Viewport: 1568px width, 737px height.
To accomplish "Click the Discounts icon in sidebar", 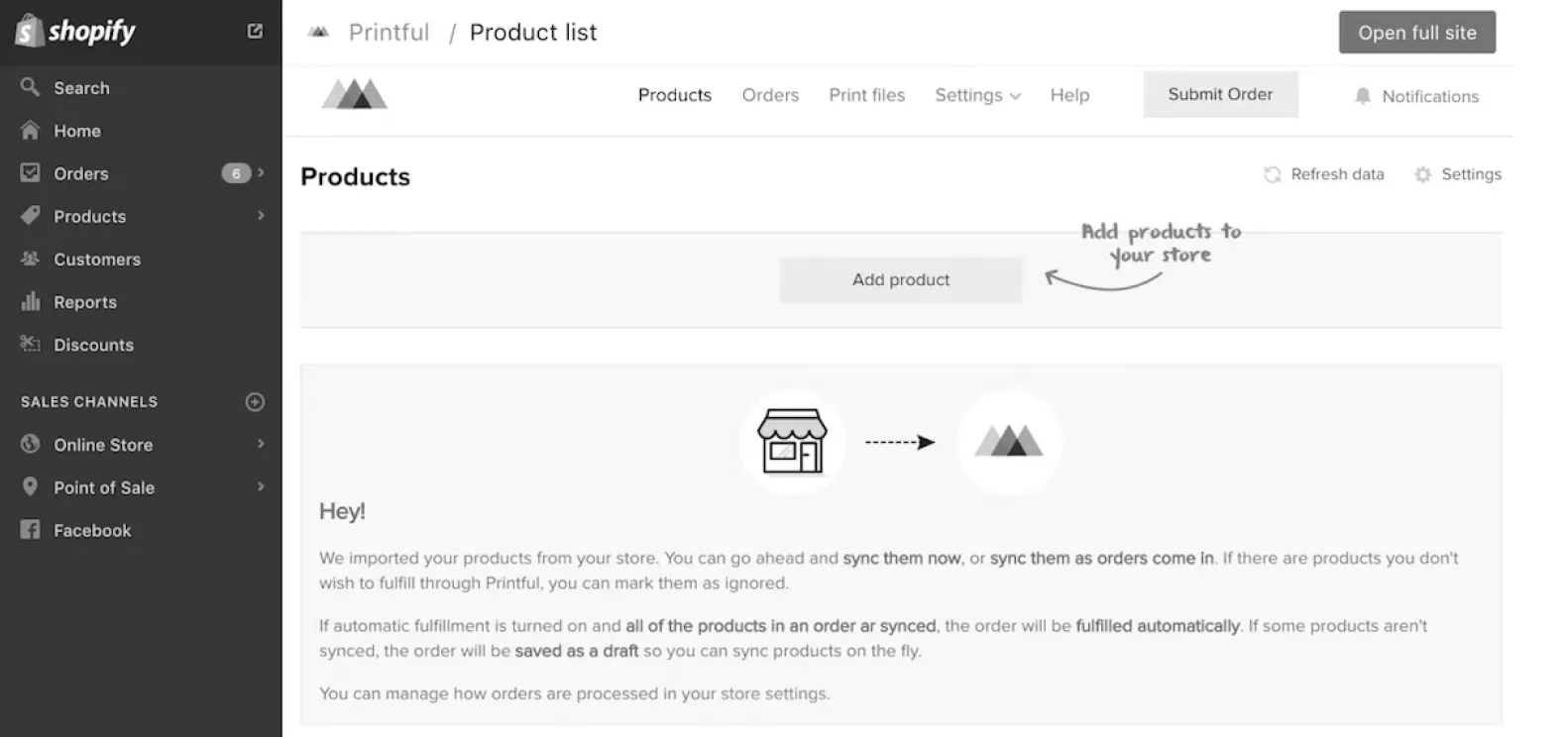I will tap(30, 344).
